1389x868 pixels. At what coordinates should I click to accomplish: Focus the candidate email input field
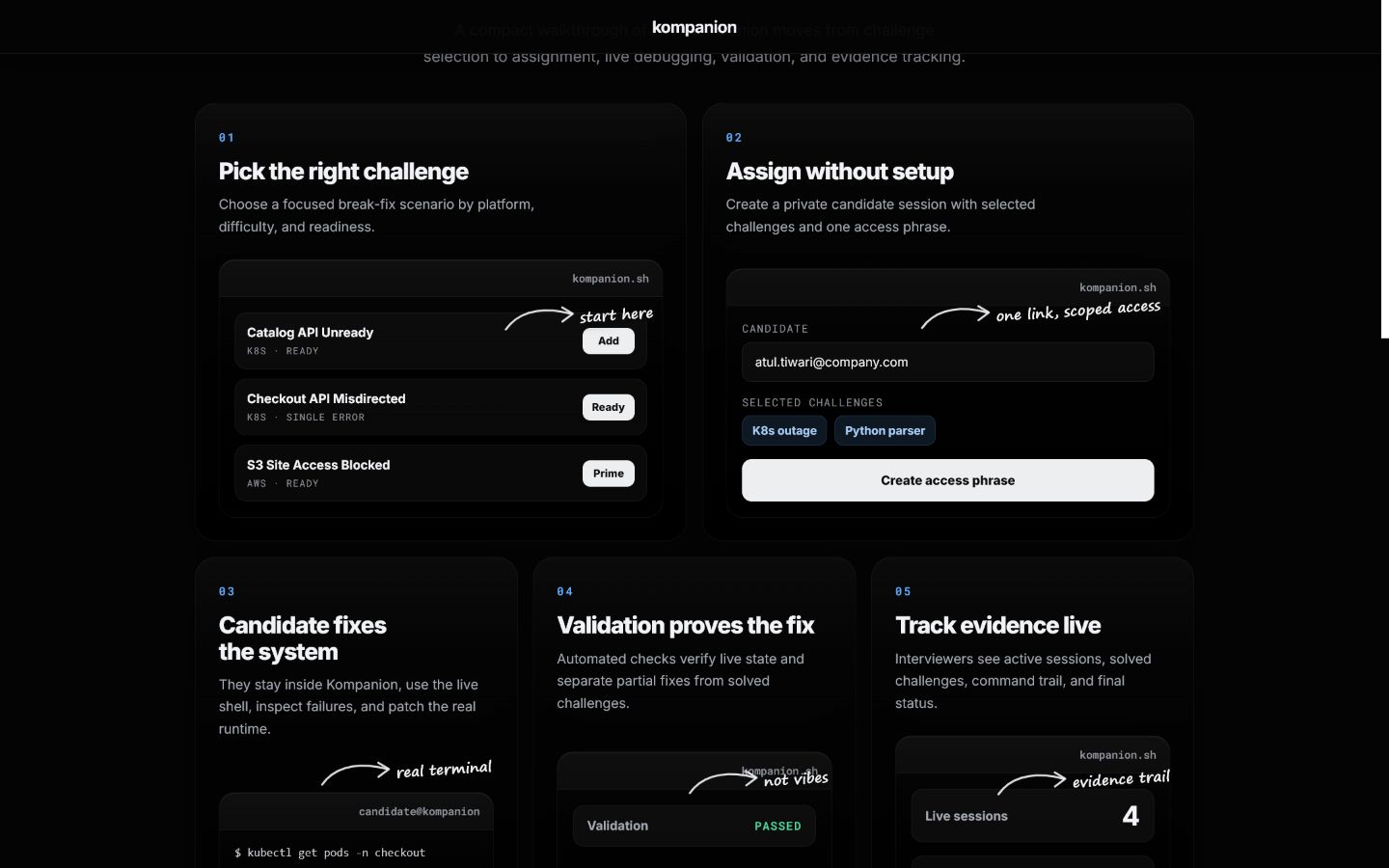(x=947, y=363)
